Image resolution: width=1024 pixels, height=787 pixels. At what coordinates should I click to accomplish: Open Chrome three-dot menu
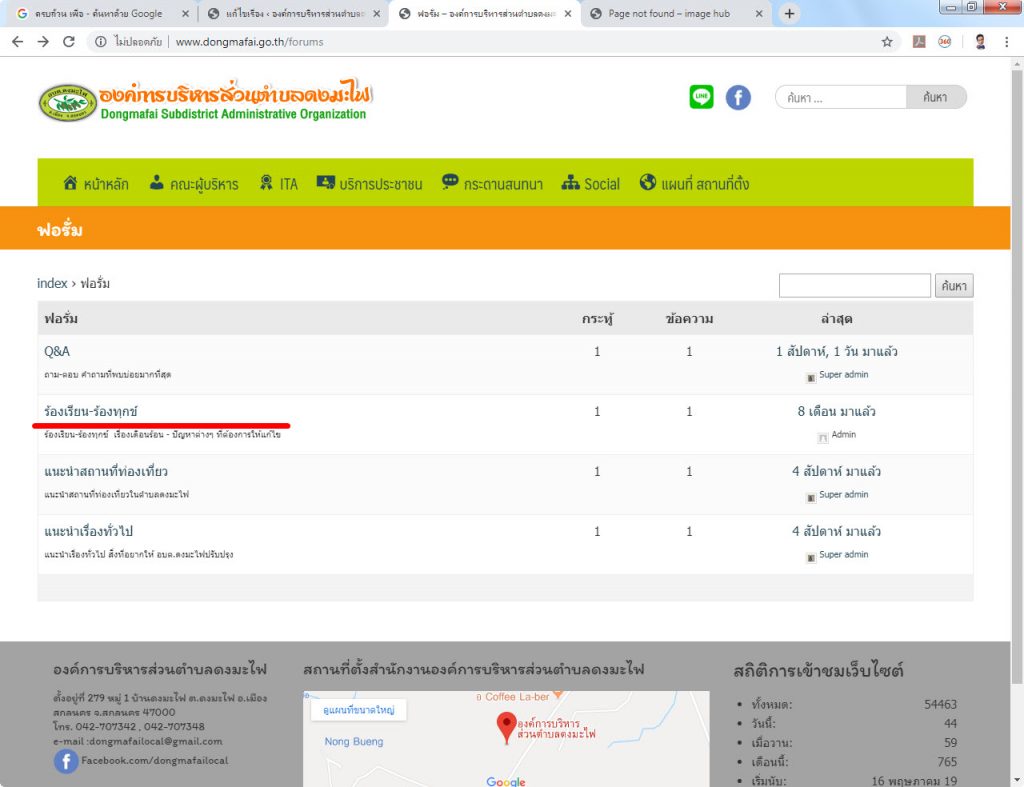[1006, 42]
